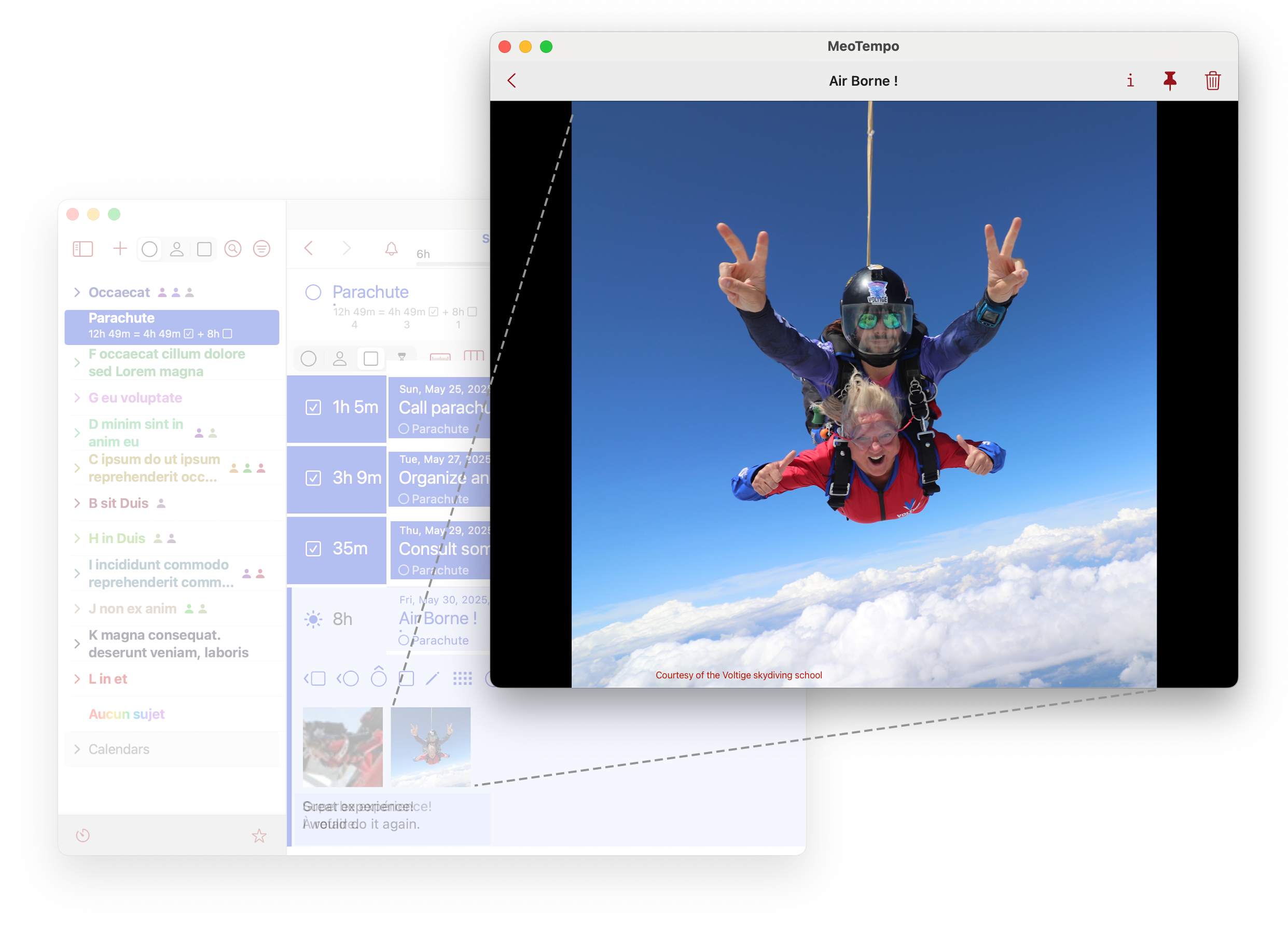Click the Aucun sujet entry
This screenshot has height=932, width=1288.
[x=126, y=714]
